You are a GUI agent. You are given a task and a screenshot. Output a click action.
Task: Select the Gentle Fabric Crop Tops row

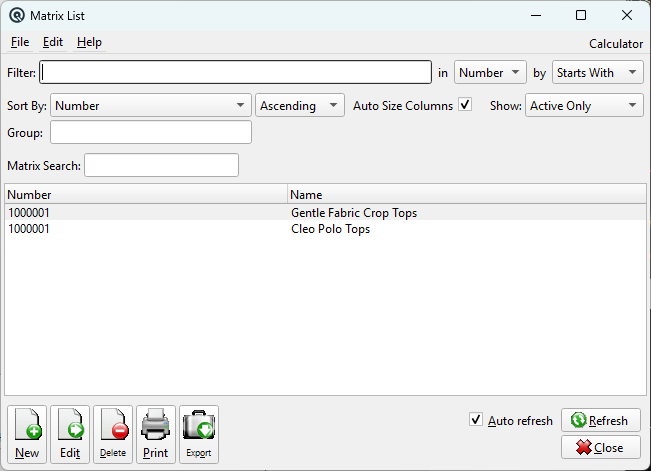[326, 213]
